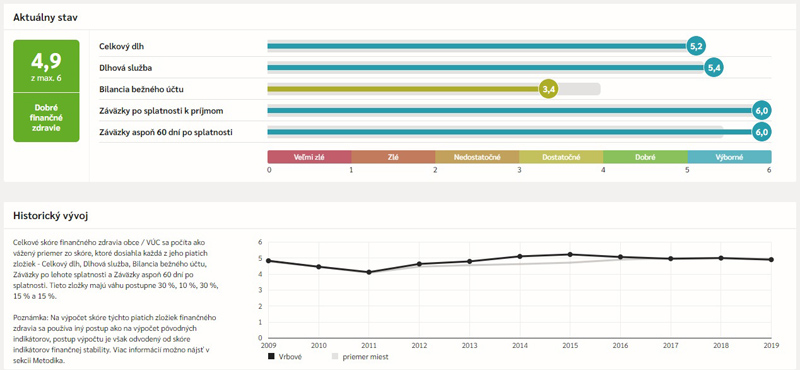Click the green 4,9 overall score box
This screenshot has height=370, width=800.
tap(46, 66)
